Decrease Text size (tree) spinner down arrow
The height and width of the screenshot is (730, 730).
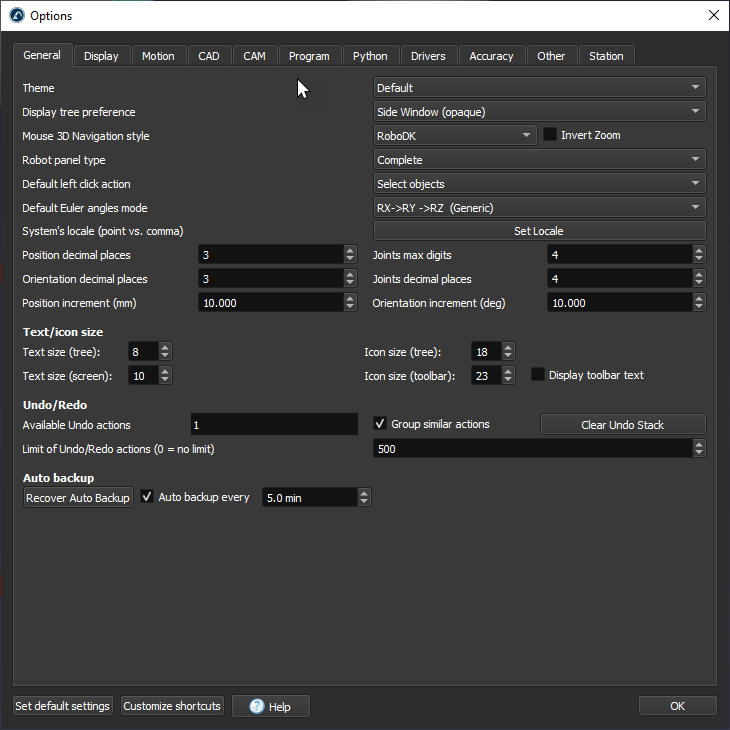pyautogui.click(x=164, y=356)
